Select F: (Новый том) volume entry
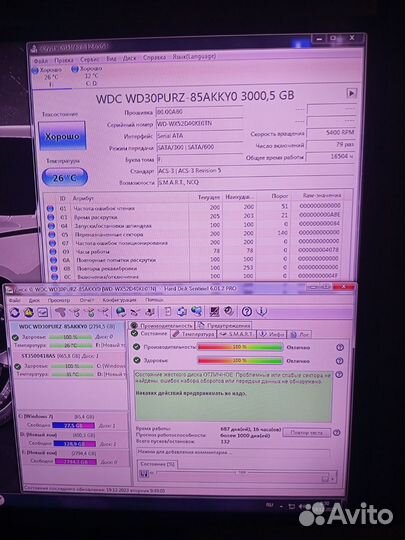The width and height of the screenshot is (405, 540). click(x=74, y=457)
